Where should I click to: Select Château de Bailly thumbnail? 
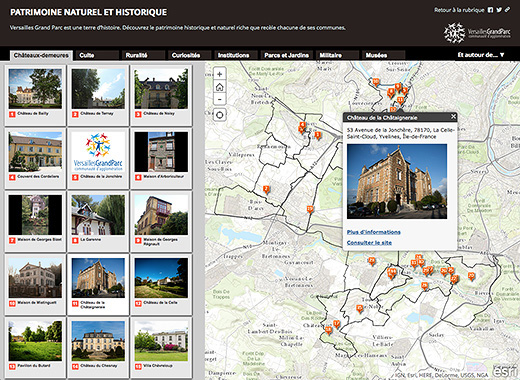coord(35,95)
